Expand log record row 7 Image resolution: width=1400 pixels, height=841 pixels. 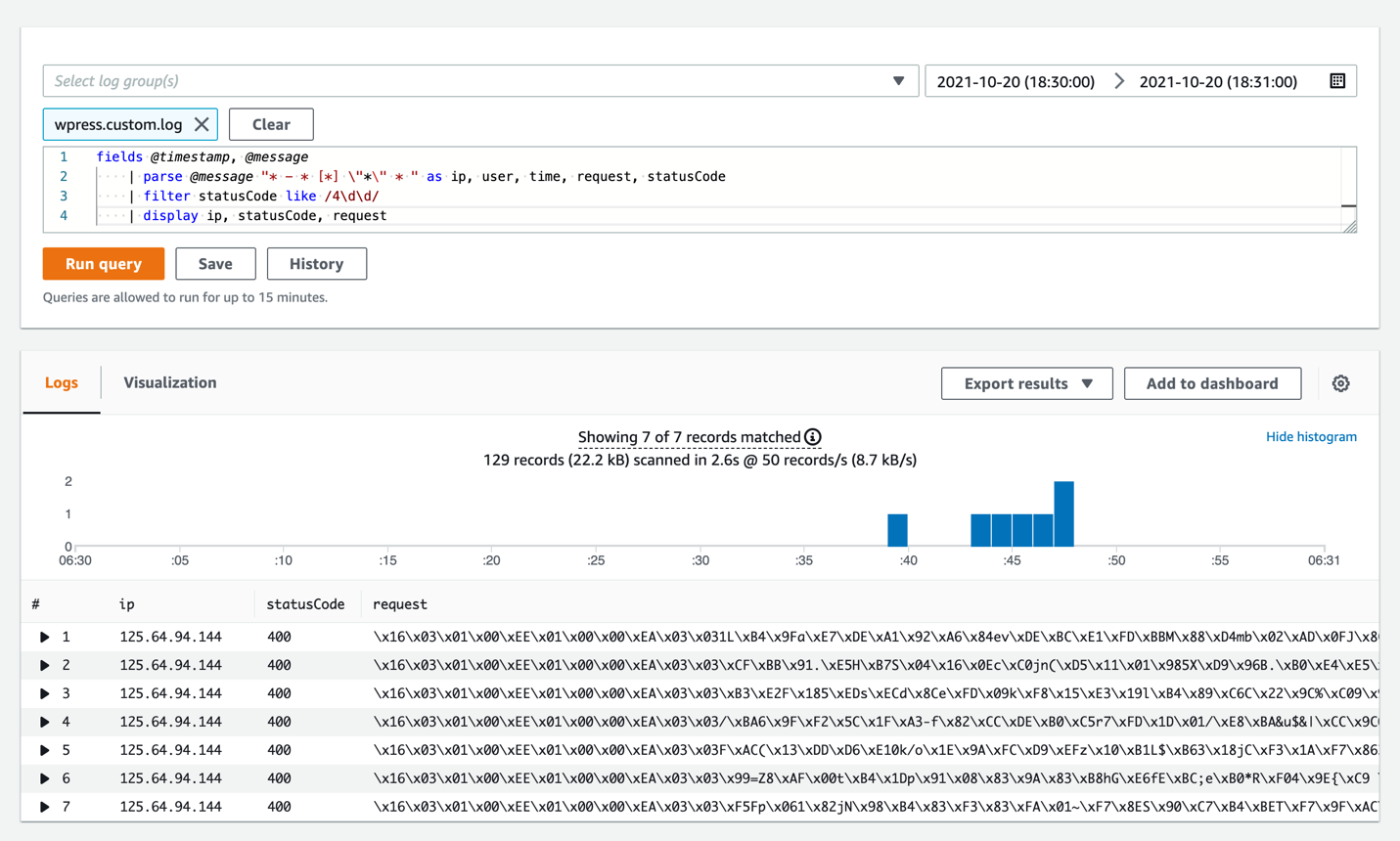(44, 807)
